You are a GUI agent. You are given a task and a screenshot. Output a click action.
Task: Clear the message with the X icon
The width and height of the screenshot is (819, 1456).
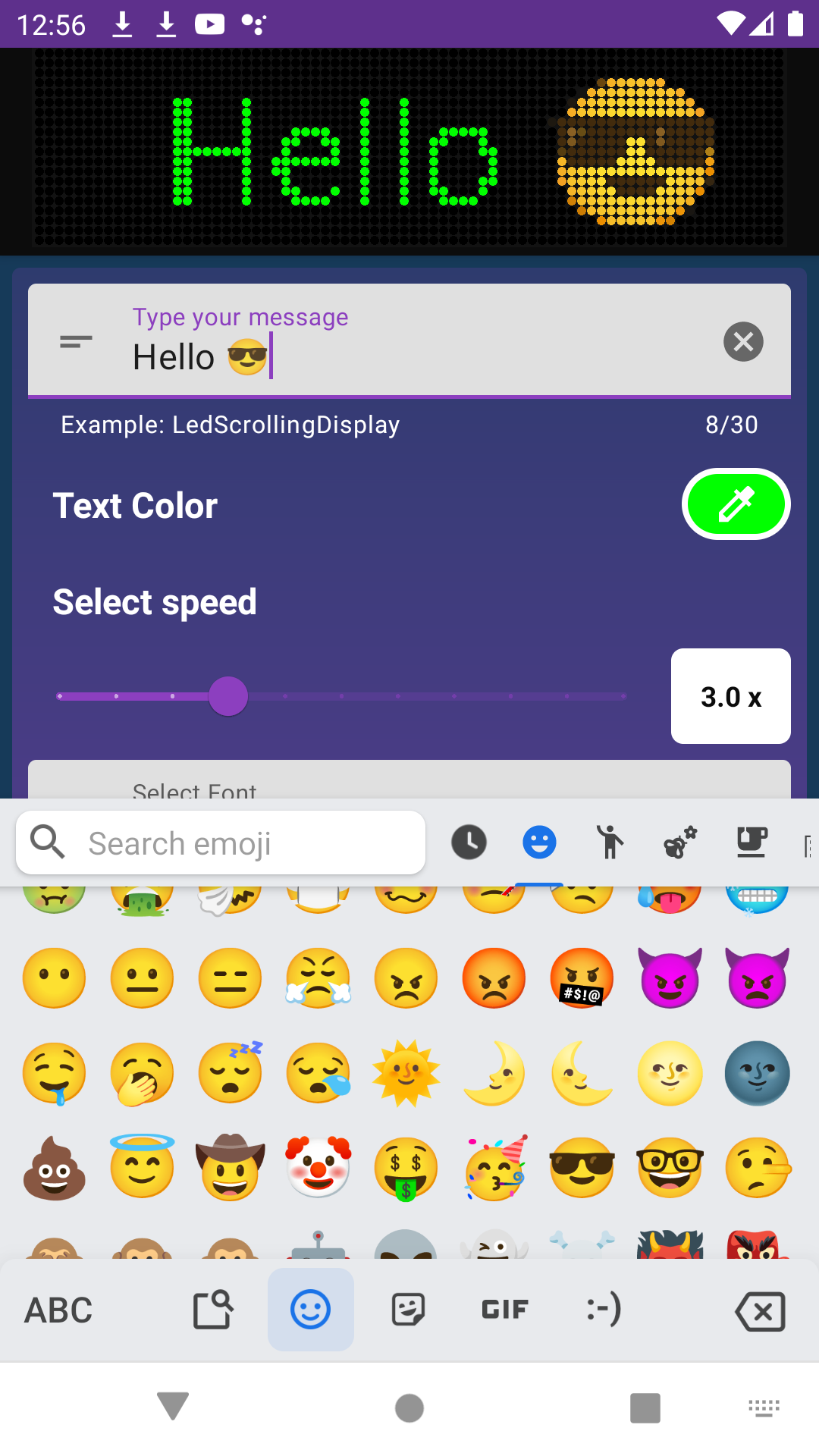[743, 341]
